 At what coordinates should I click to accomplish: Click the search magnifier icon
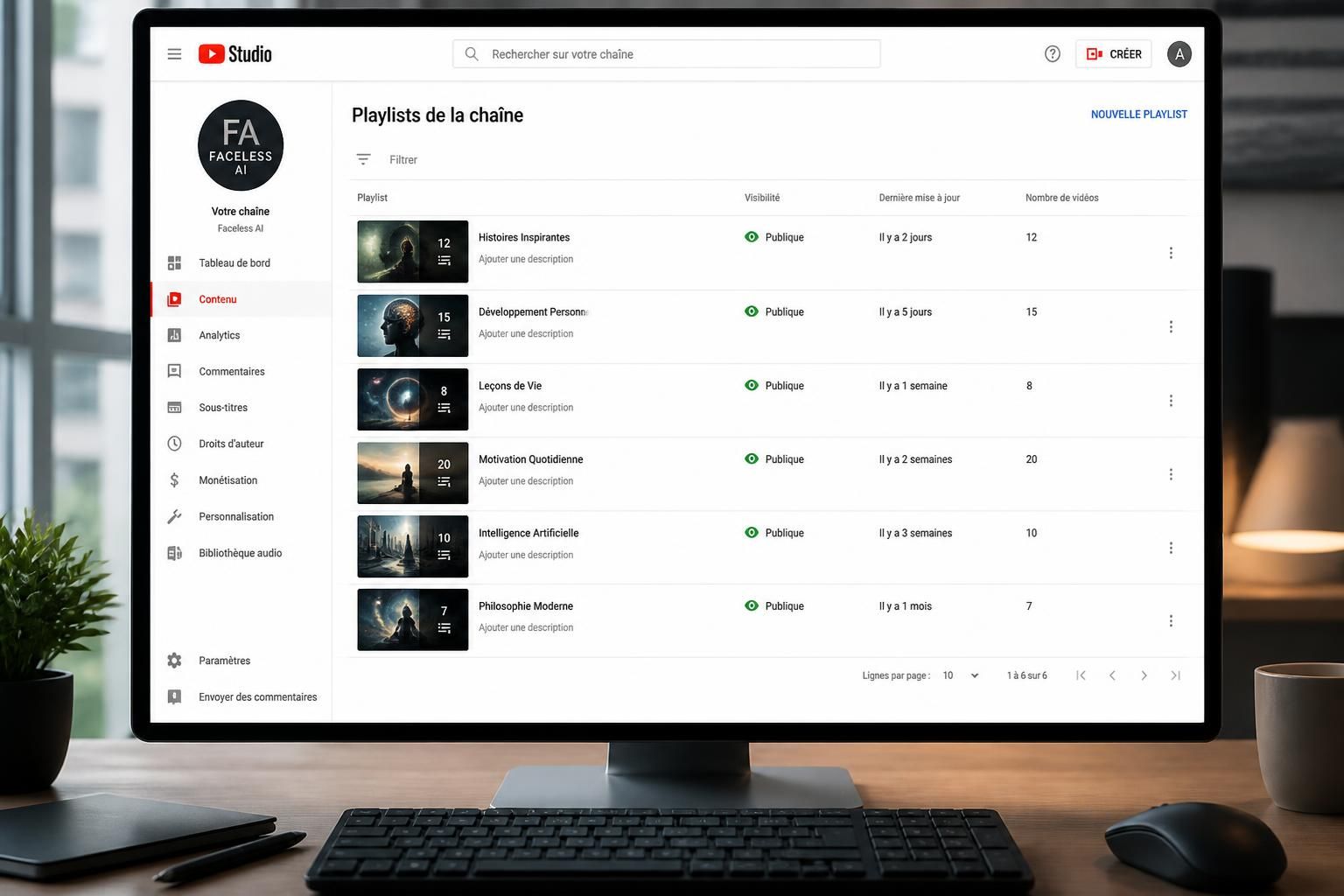(x=472, y=54)
